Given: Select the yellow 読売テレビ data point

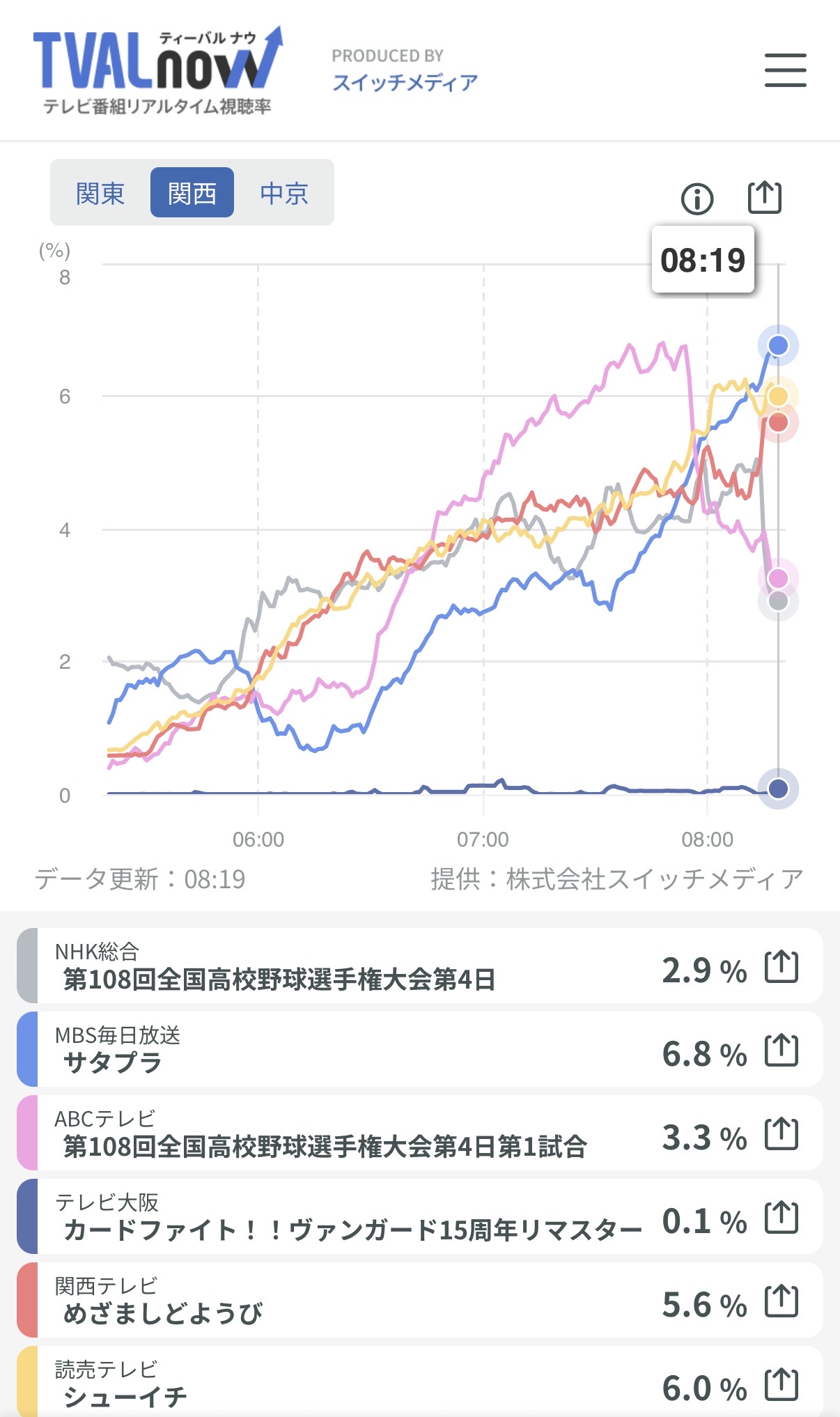Looking at the screenshot, I should click(778, 396).
